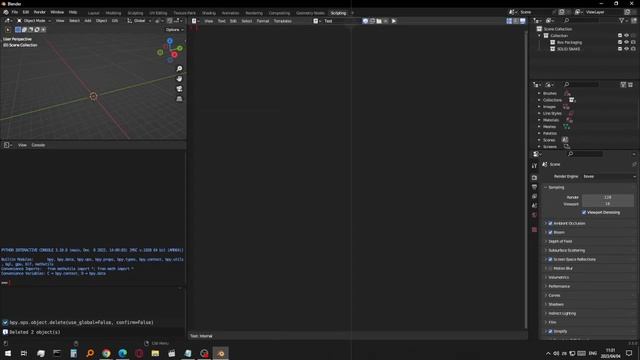
Task: Select the Box Packaging object in the outliner
Action: (569, 42)
